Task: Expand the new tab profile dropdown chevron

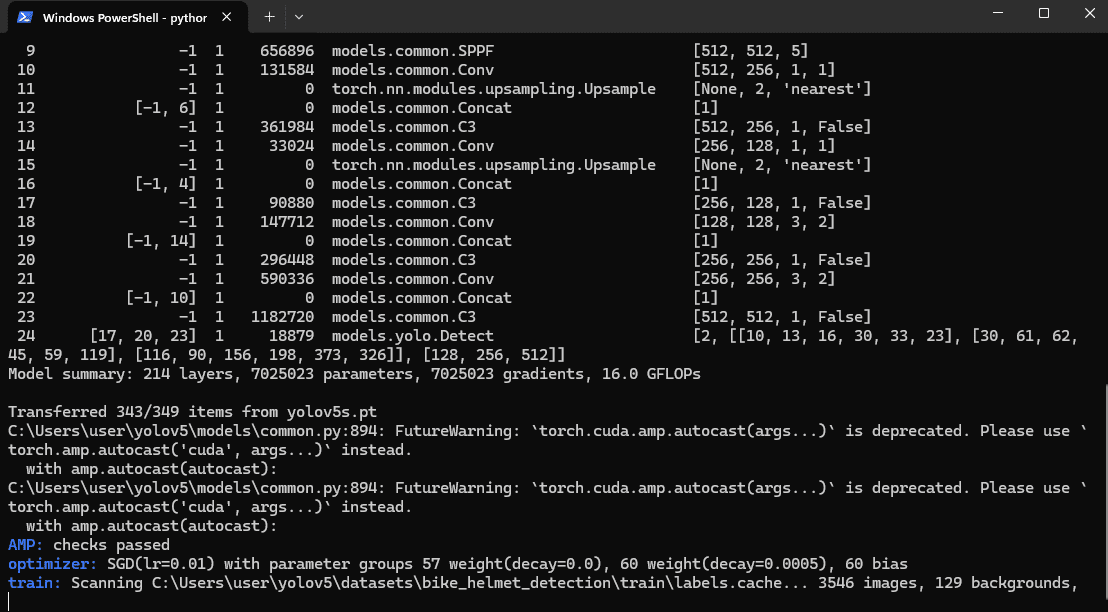Action: coord(299,17)
